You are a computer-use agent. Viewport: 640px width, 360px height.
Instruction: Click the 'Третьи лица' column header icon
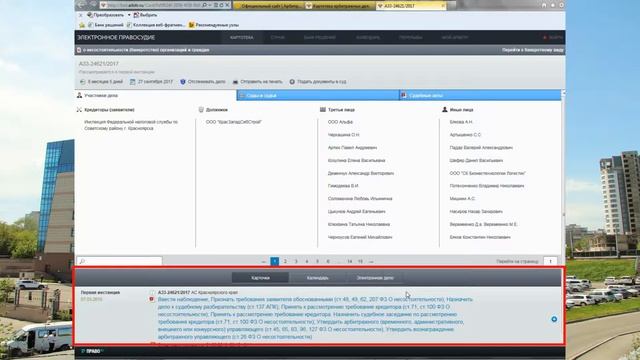click(x=323, y=109)
